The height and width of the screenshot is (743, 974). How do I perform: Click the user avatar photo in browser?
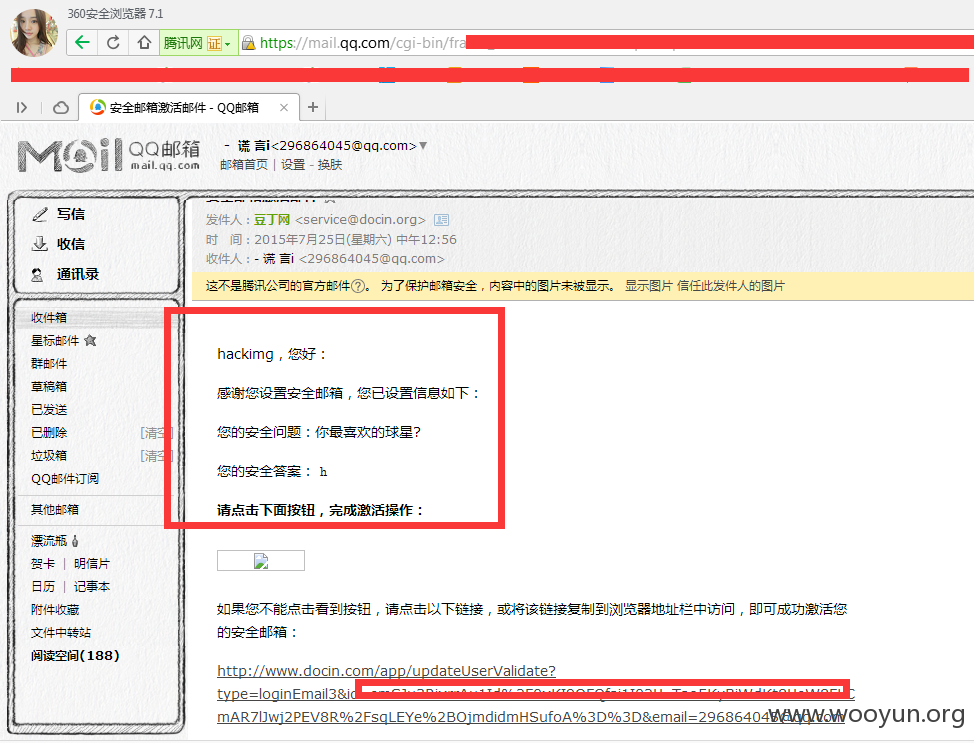pos(34,32)
